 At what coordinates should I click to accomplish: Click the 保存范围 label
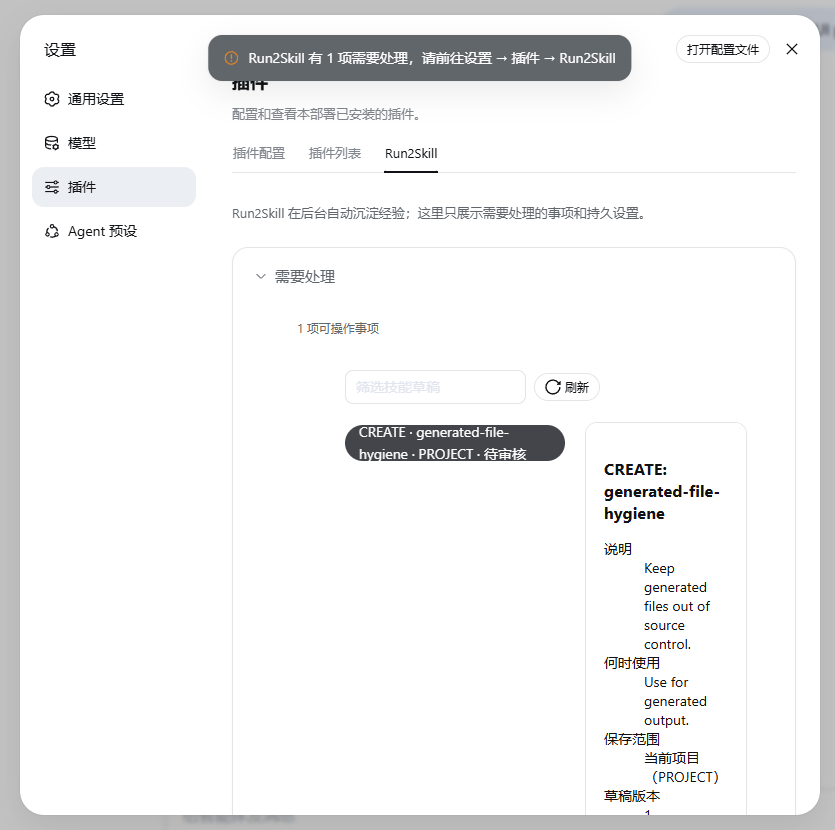[632, 739]
